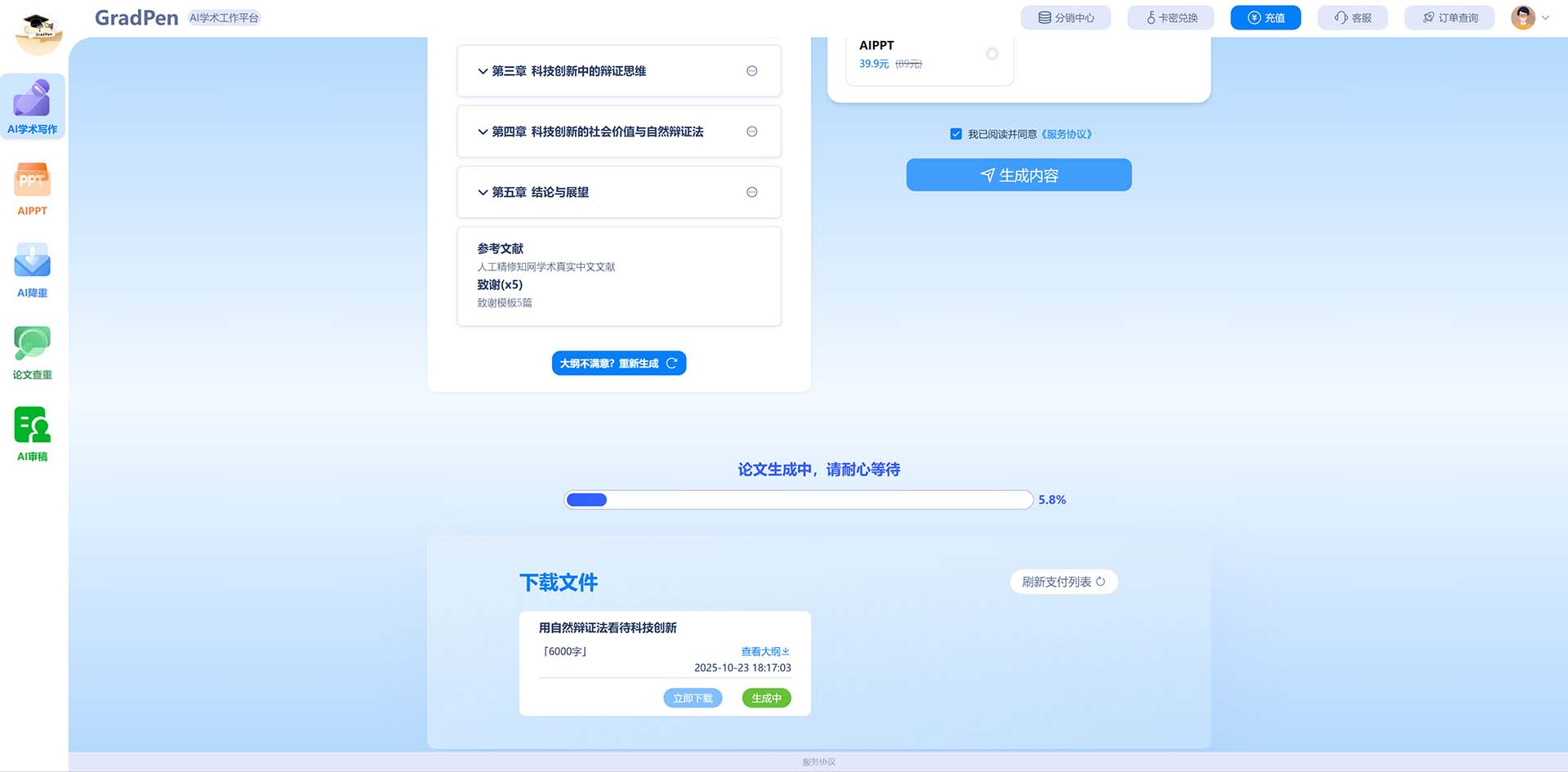Click 刷新支付列表 to refresh the list
The width and height of the screenshot is (1568, 772).
tap(1063, 582)
